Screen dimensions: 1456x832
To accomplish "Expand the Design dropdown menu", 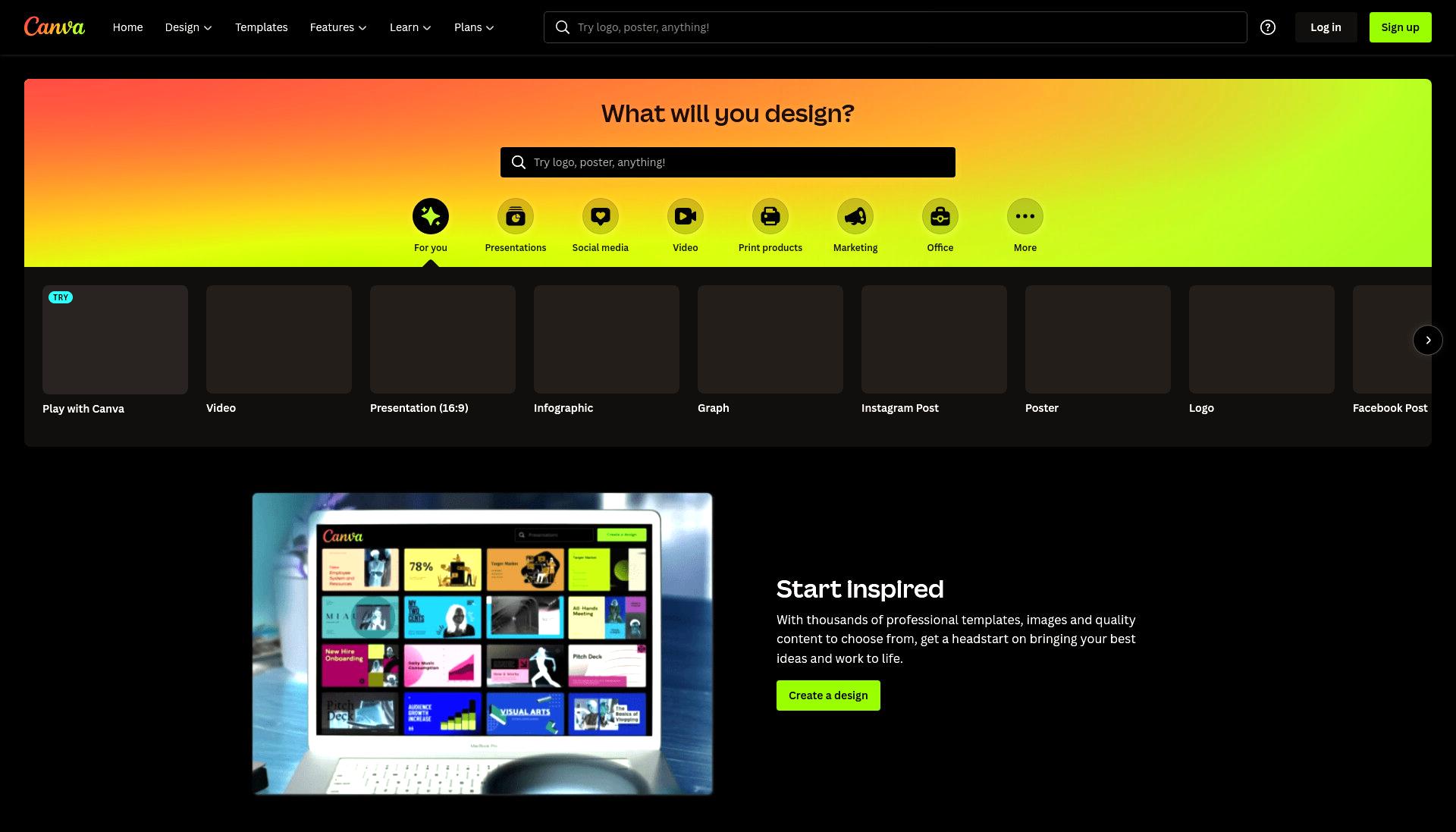I will (188, 27).
